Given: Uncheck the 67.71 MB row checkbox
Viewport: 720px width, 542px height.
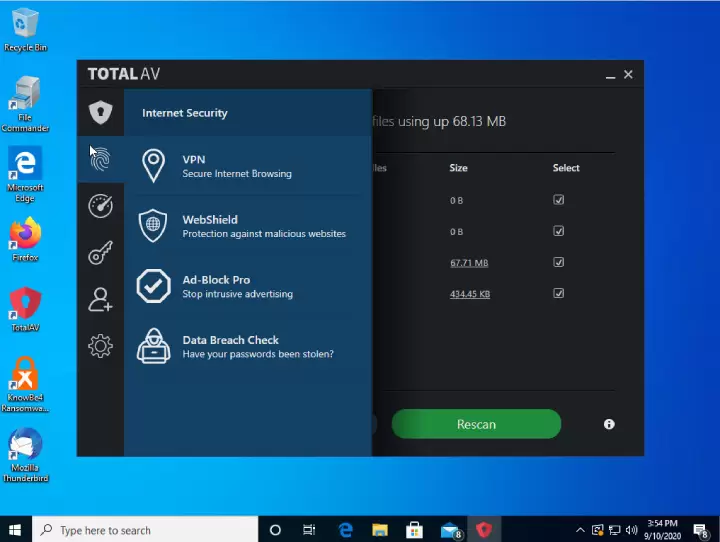Looking at the screenshot, I should 558,262.
